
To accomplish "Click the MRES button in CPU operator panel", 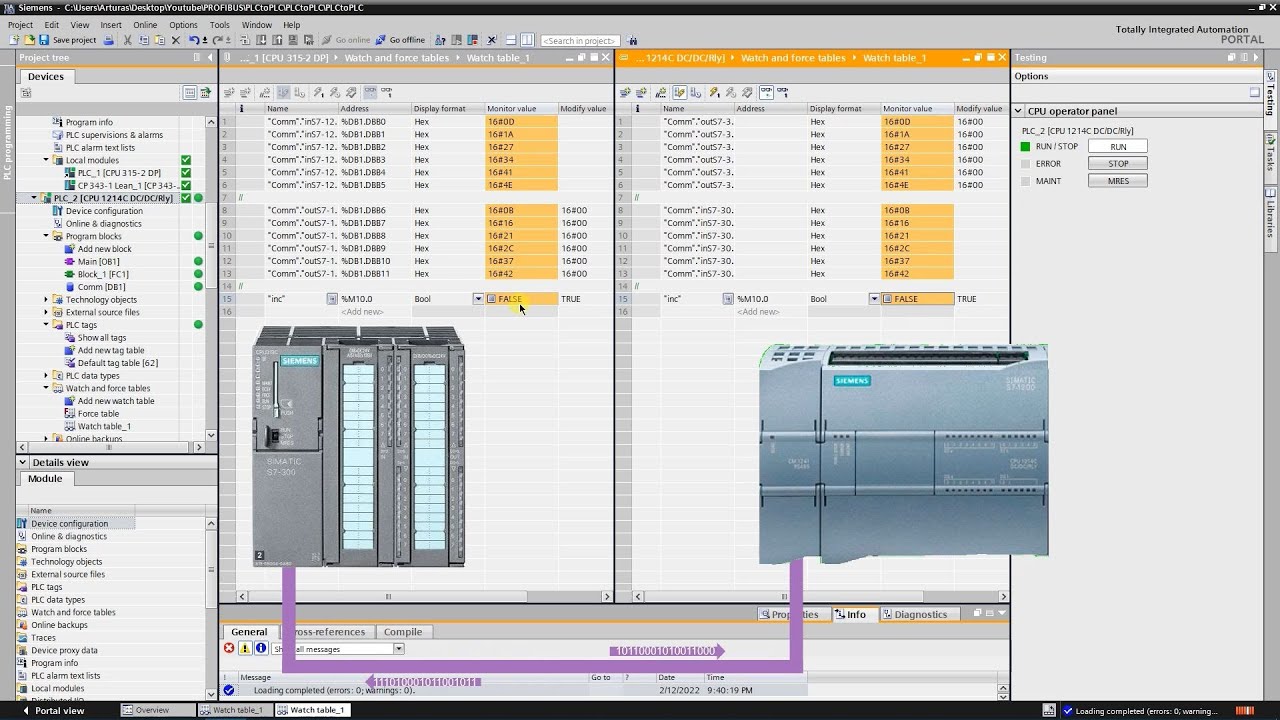I will [1118, 181].
